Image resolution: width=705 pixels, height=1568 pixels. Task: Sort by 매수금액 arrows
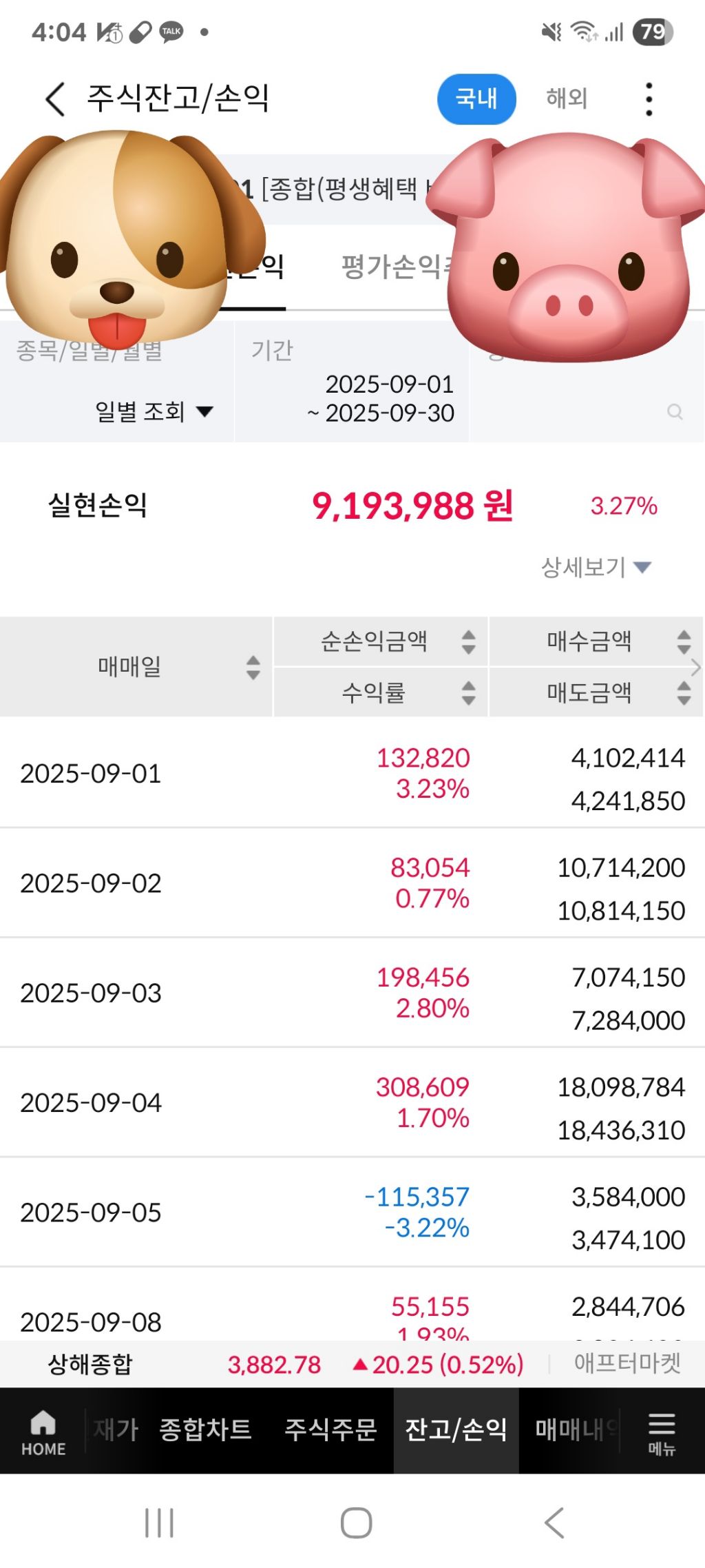683,641
